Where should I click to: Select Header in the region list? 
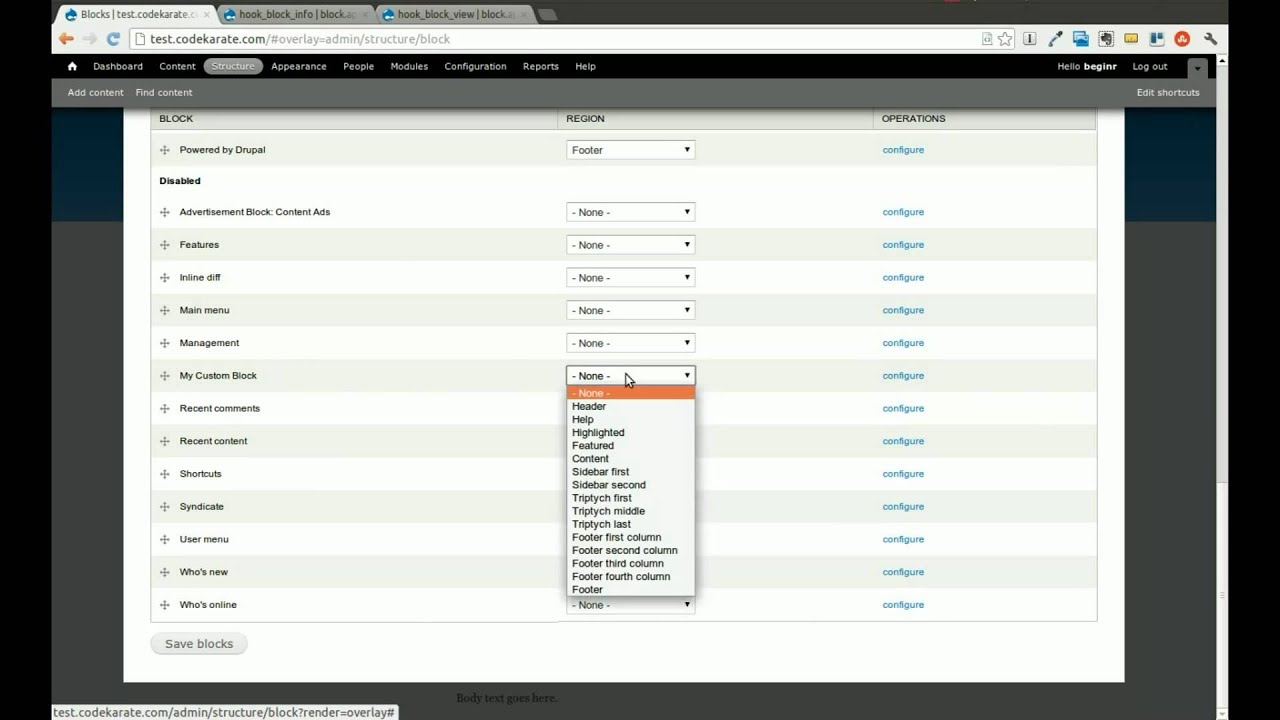630,406
